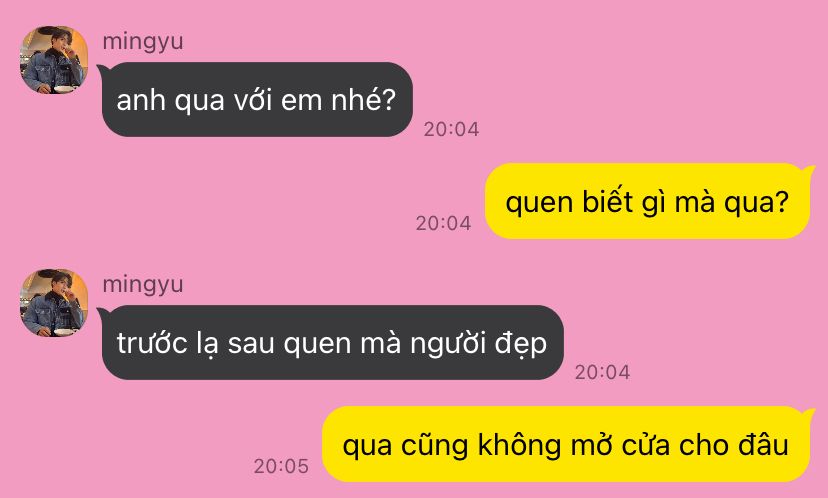Click the 20:04 timestamp after 'người đẹp' message
828x498 pixels.
(x=602, y=372)
